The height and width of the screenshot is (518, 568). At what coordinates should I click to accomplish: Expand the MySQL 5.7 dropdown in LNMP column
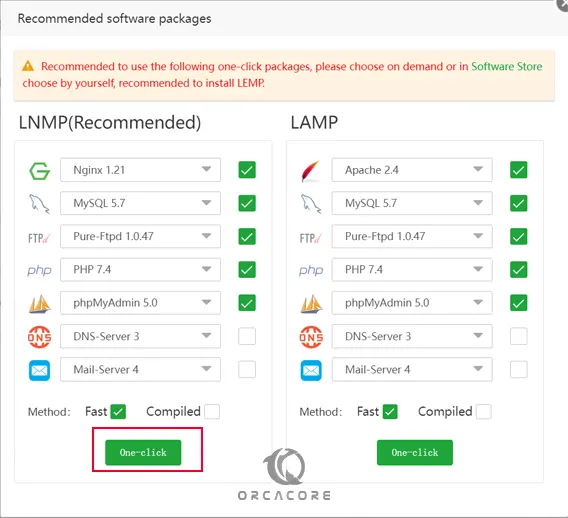coord(140,203)
